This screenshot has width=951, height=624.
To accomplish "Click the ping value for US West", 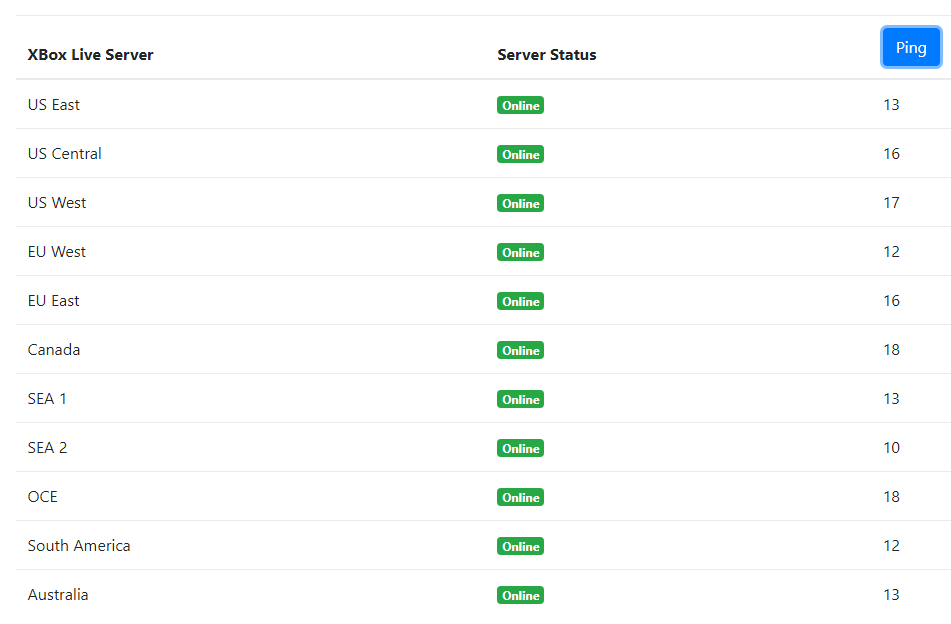I will pyautogui.click(x=891, y=203).
